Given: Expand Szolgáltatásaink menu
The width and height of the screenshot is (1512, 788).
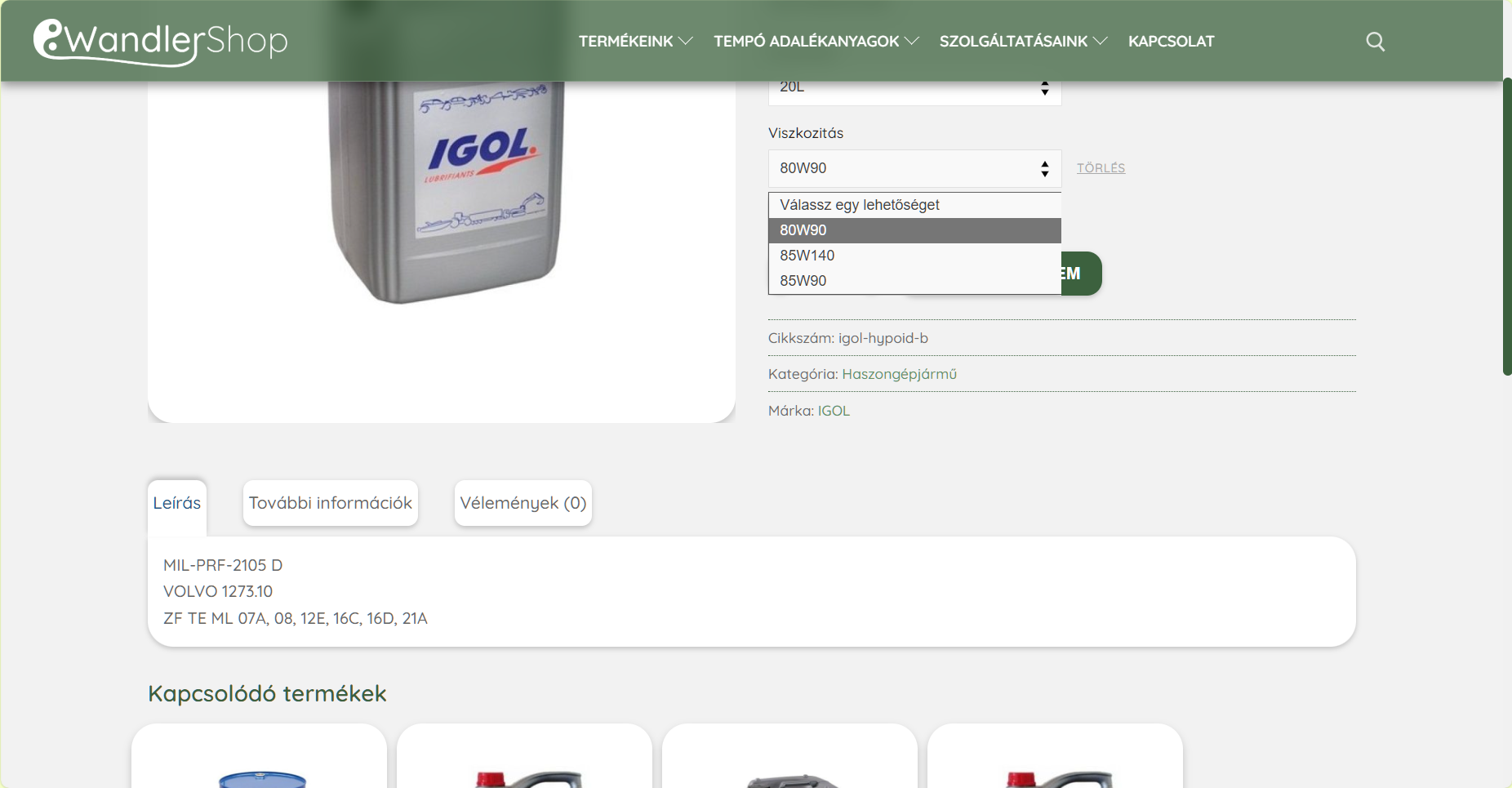Looking at the screenshot, I should [1024, 41].
